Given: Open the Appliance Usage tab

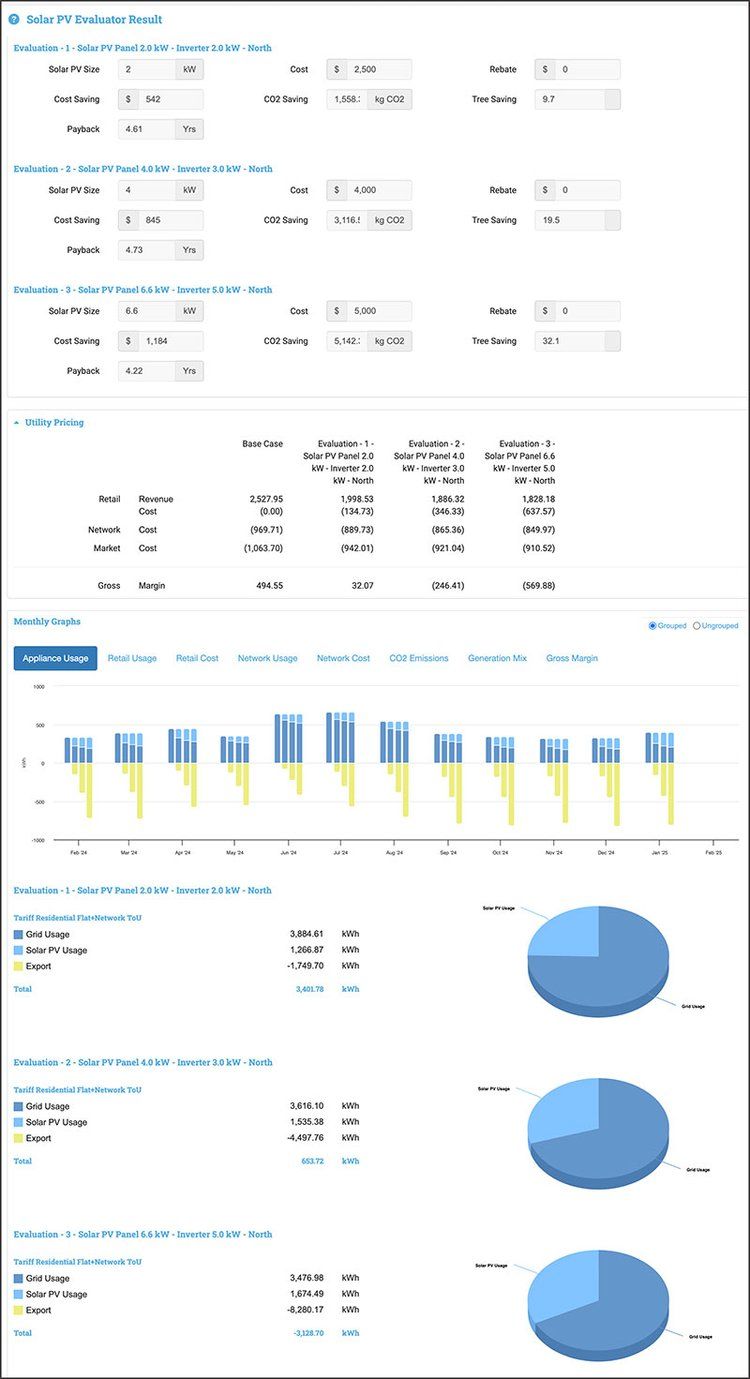Looking at the screenshot, I should coord(55,658).
